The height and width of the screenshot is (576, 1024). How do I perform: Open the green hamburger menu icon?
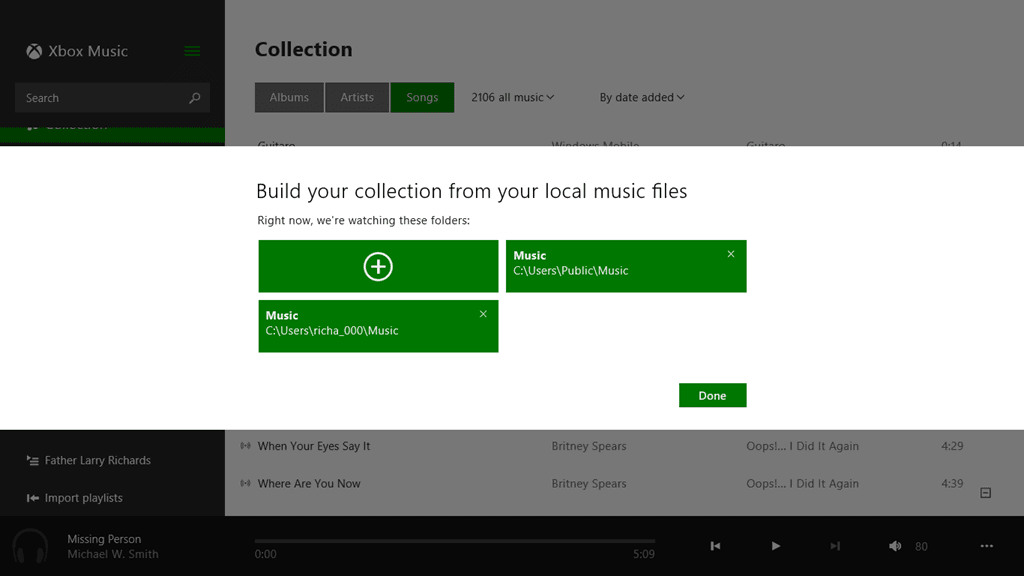coord(192,51)
